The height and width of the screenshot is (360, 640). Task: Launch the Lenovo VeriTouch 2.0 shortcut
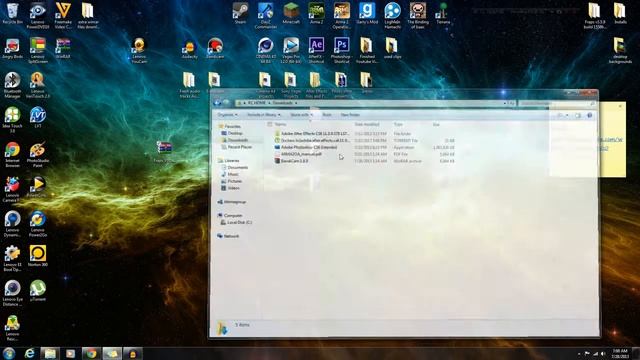click(38, 85)
